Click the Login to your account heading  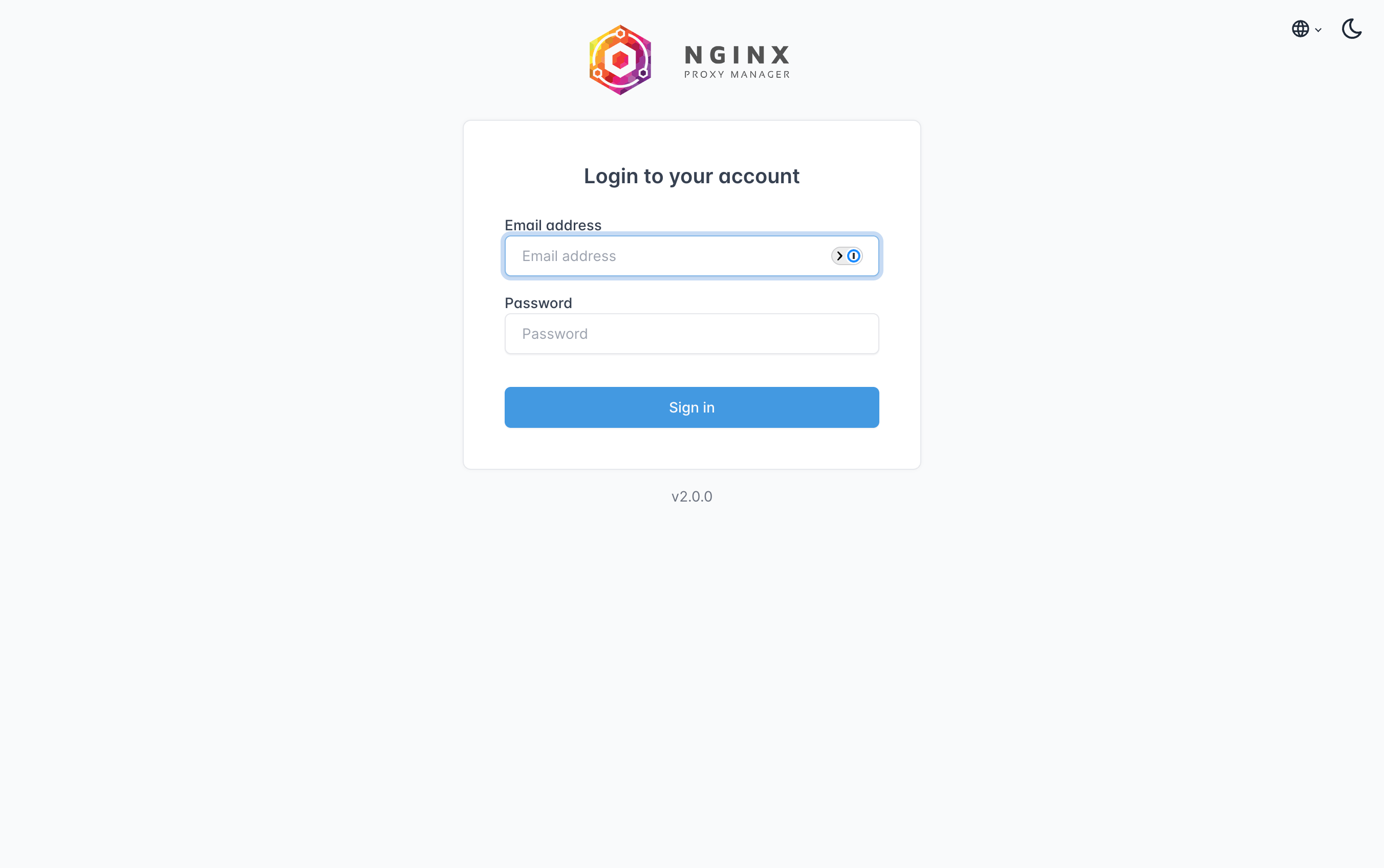[691, 176]
